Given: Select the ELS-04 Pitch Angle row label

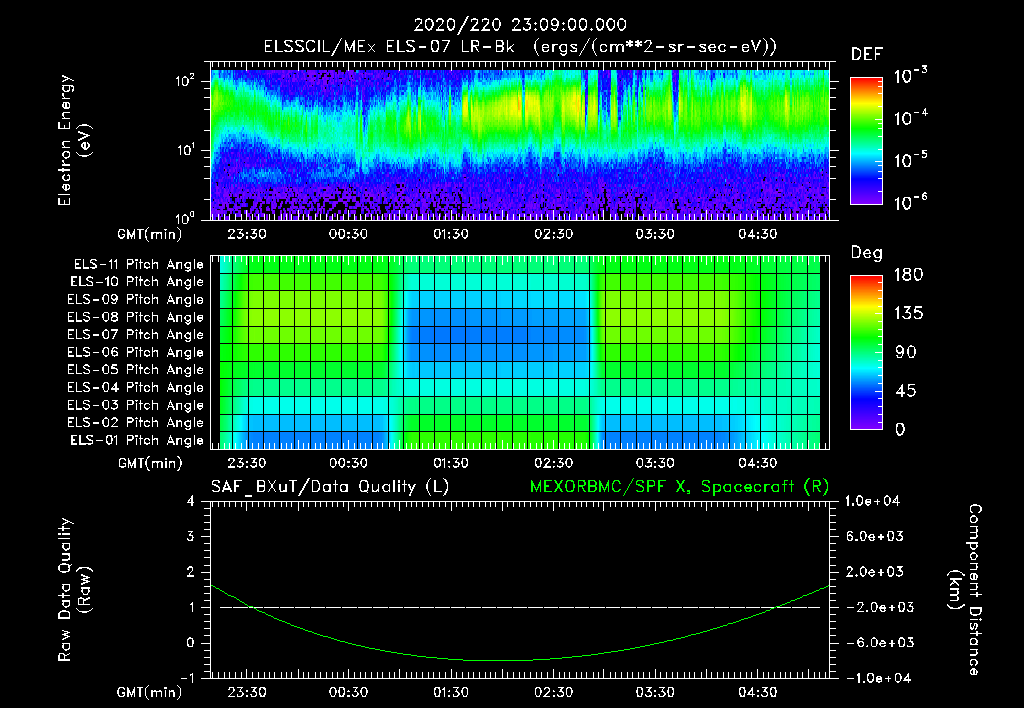Looking at the screenshot, I should 136,388.
